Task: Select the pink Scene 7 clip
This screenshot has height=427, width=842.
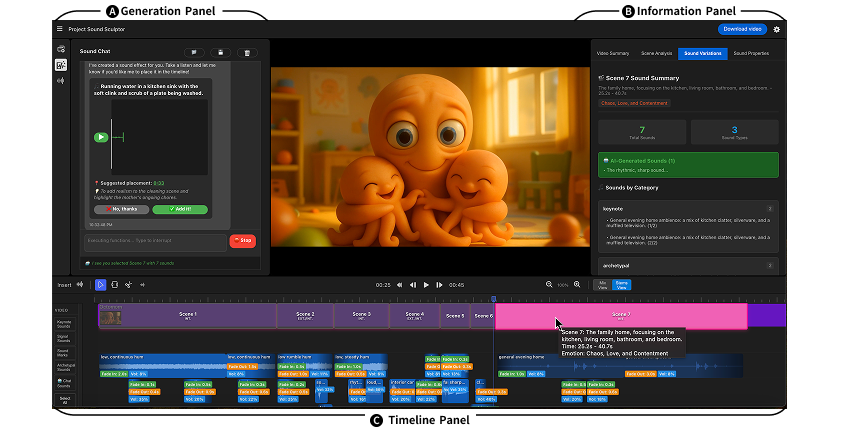Action: pos(621,316)
